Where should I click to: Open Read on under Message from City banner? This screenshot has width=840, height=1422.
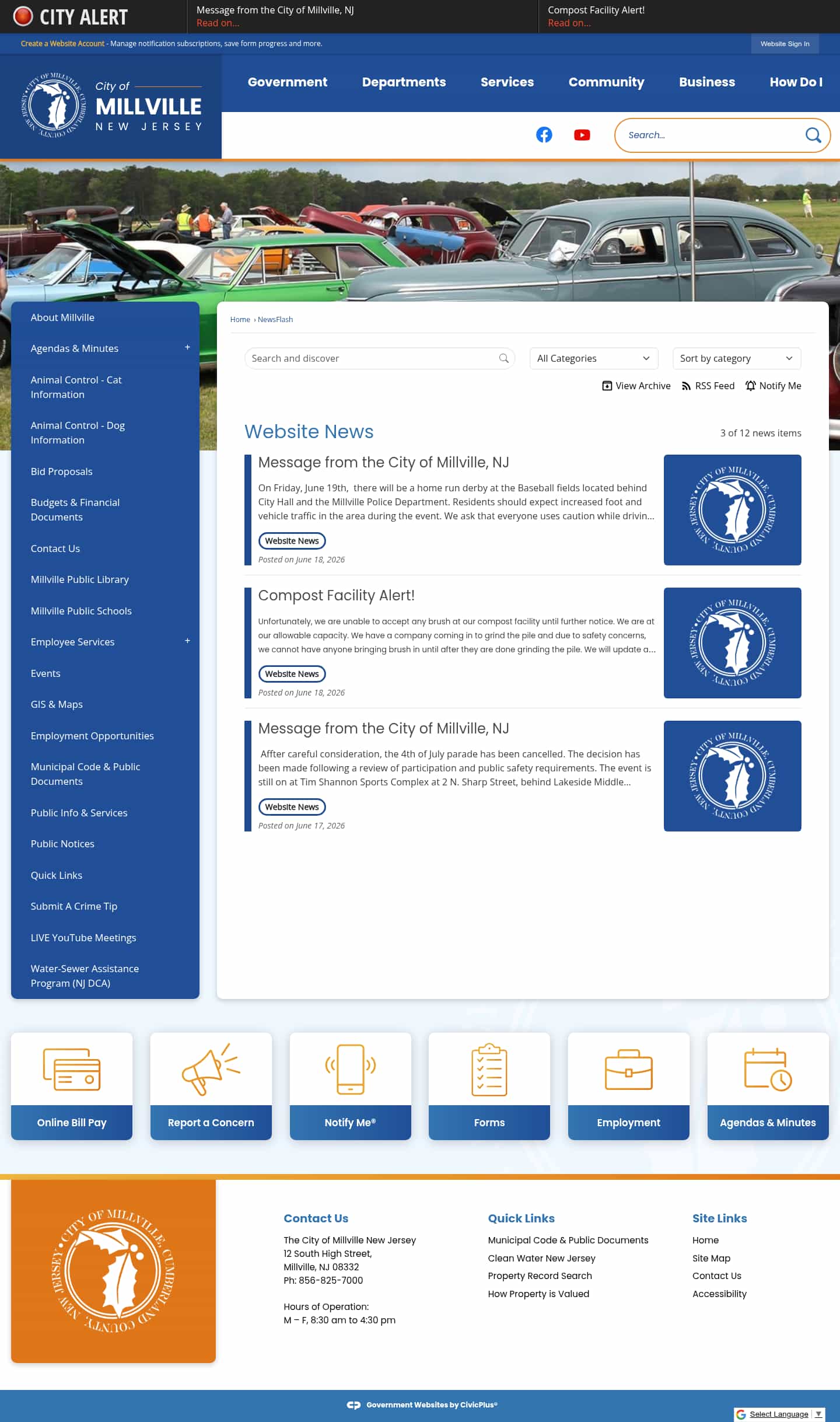click(218, 23)
